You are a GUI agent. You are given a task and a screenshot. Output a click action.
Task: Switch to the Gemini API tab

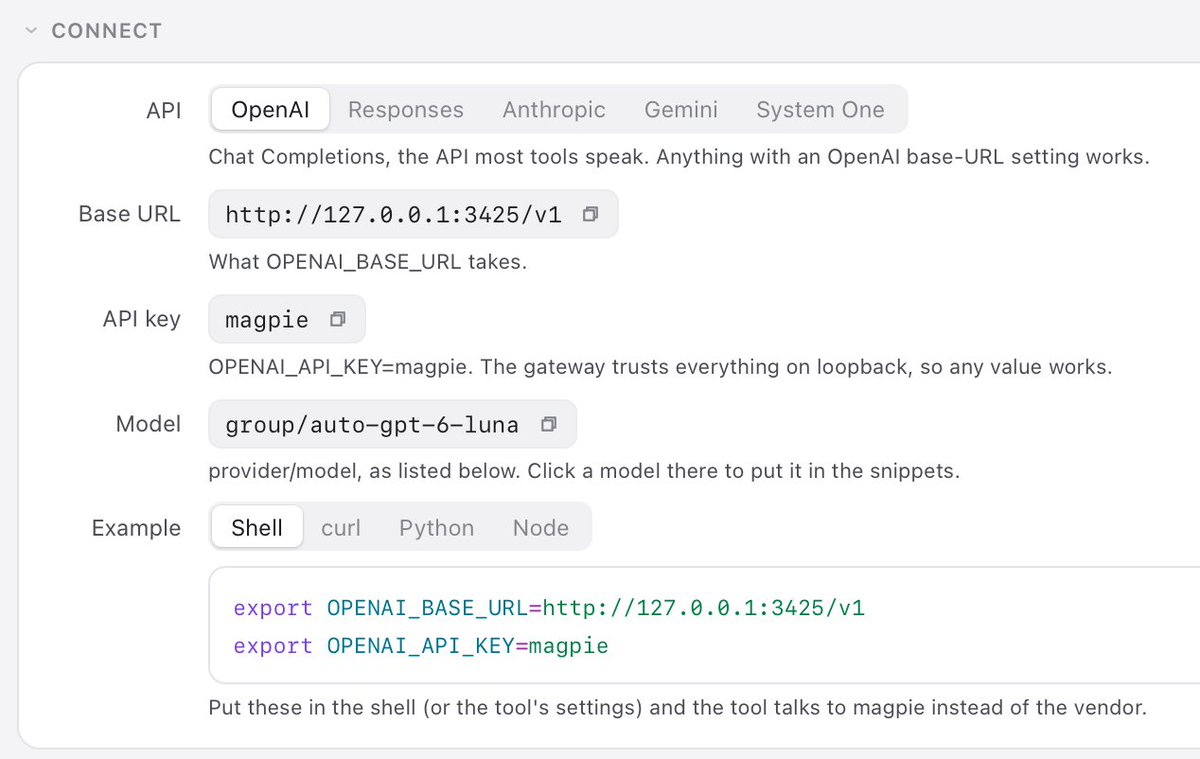[681, 109]
